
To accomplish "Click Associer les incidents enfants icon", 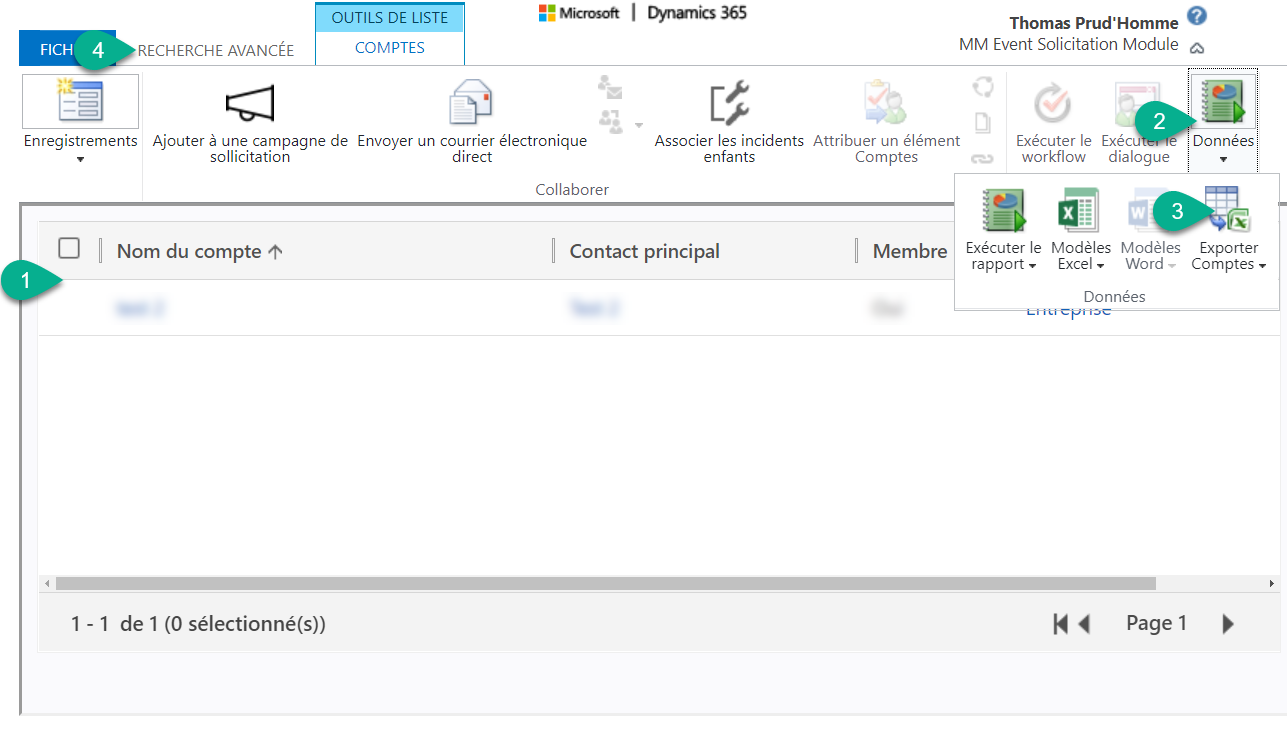I will 729,103.
